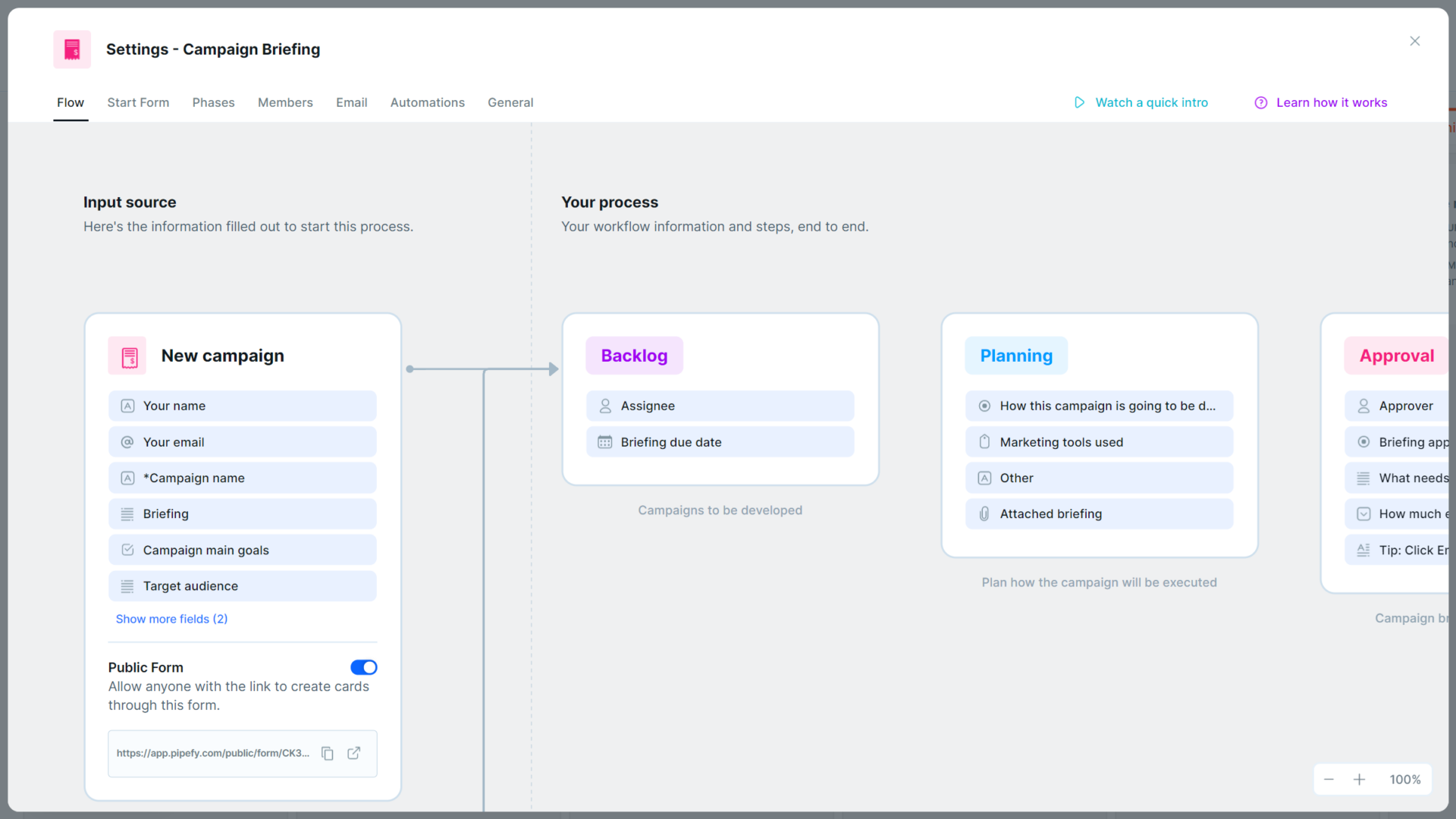Screen dimensions: 1456x819
Task: Click the radio icon on How this campaign field
Action: click(x=984, y=406)
